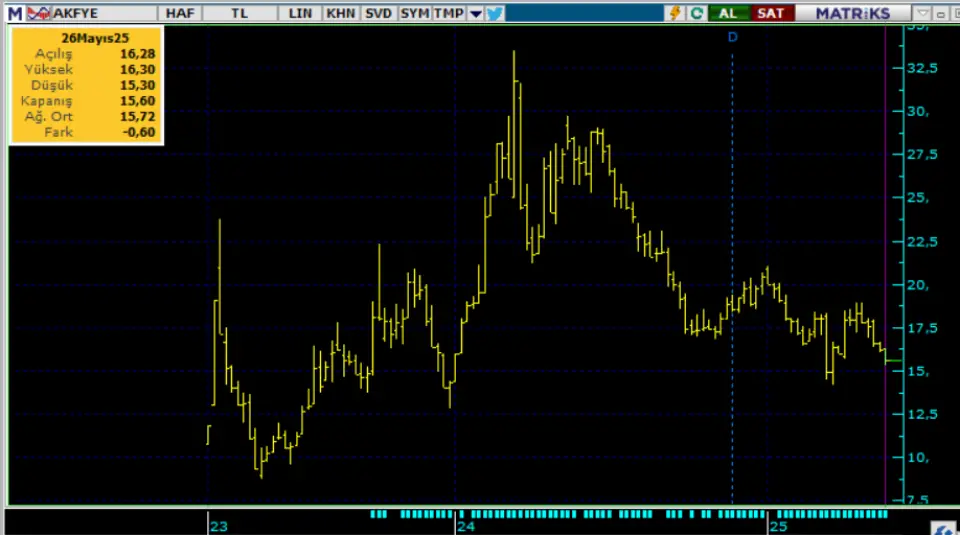Open the chart type icon beside AKFYE
Viewport: 960px width, 535px height.
[39, 13]
